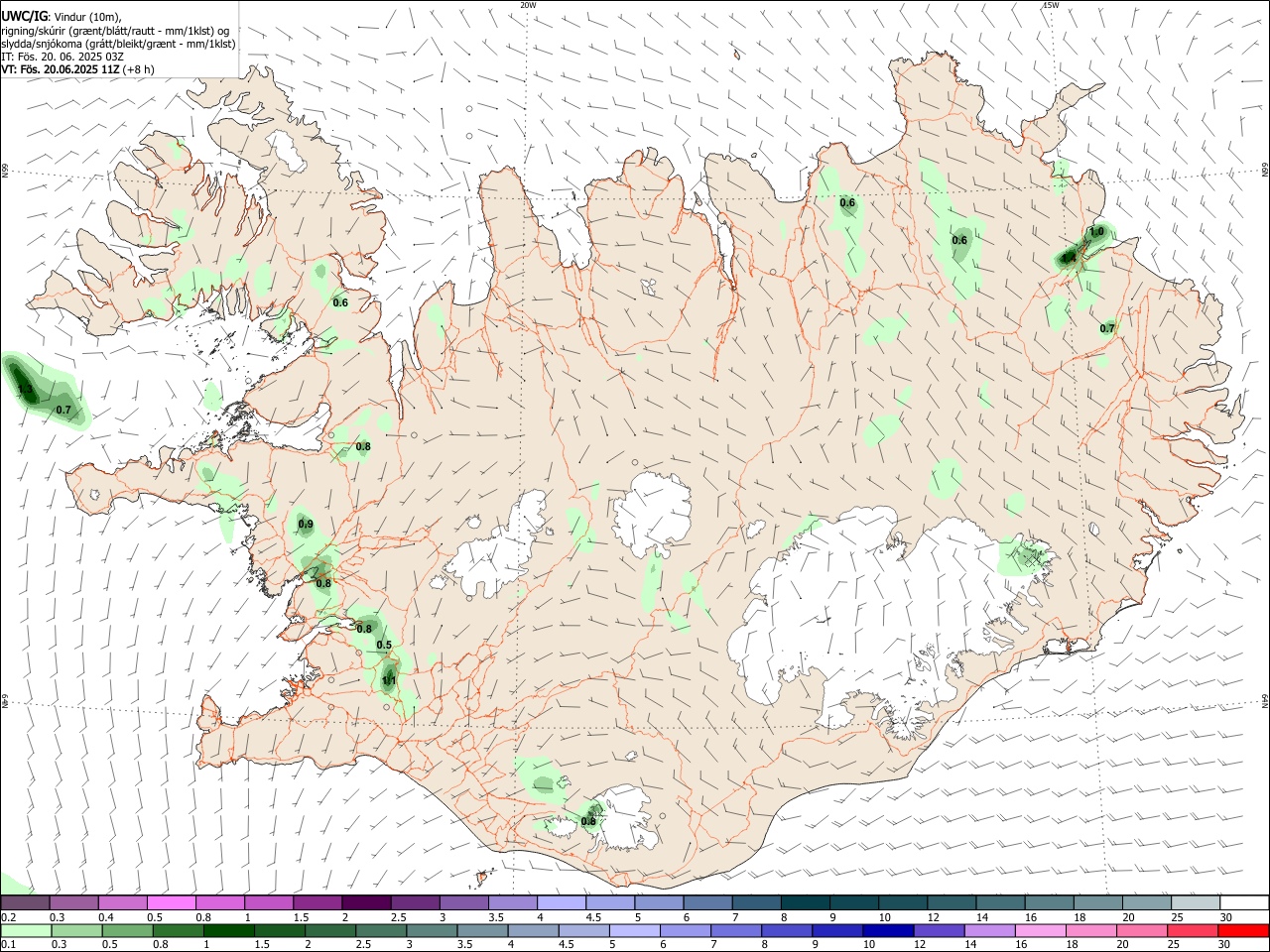Viewport: 1270px width, 952px height.
Task: Click the "20W" longitude label
Action: tap(528, 5)
